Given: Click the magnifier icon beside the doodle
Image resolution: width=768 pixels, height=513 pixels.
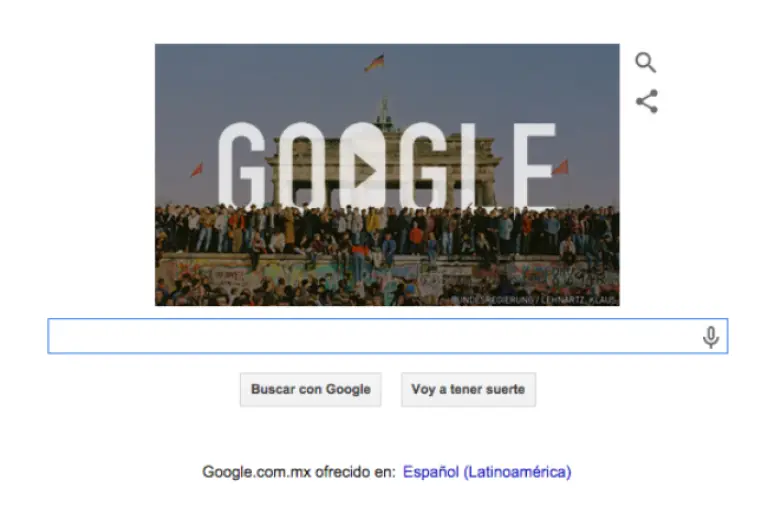Looking at the screenshot, I should 645,62.
